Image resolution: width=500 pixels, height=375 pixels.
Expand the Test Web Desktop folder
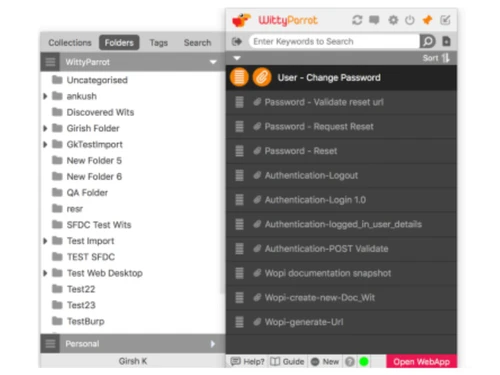[x=45, y=273]
